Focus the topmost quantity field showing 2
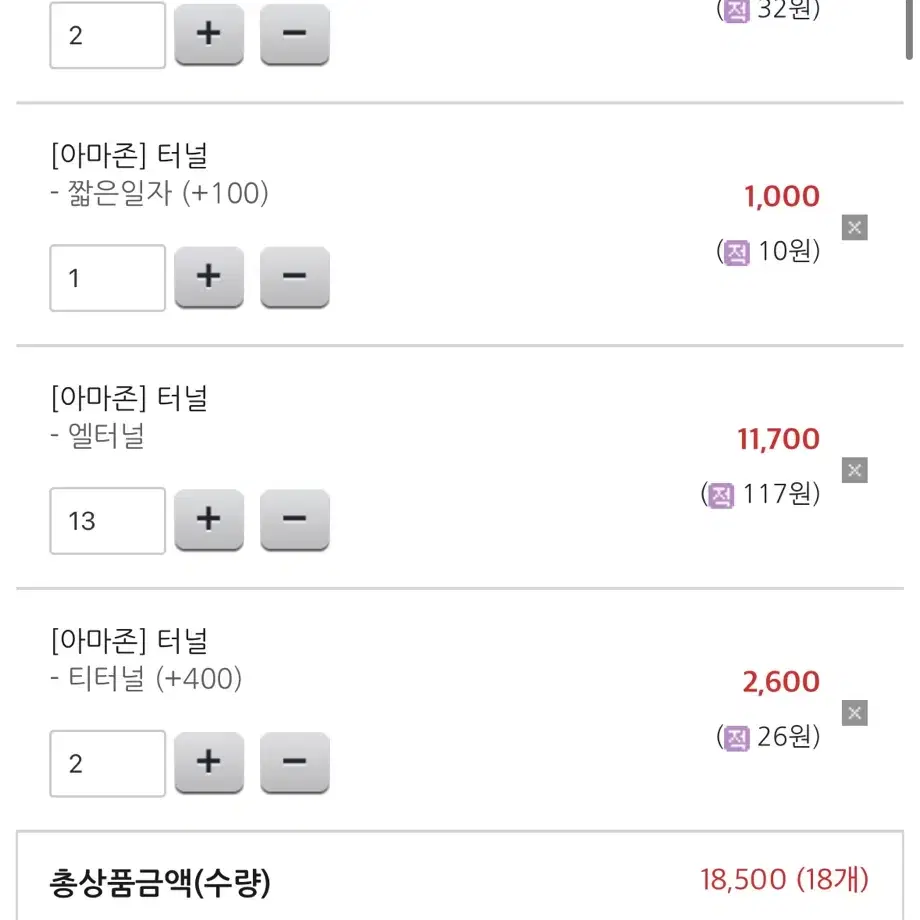Screen dimensions: 920x920 (108, 35)
